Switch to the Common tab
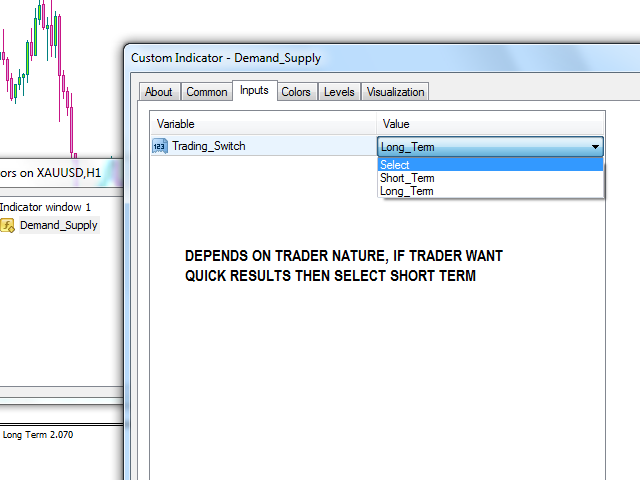The image size is (640, 480). pos(207,92)
